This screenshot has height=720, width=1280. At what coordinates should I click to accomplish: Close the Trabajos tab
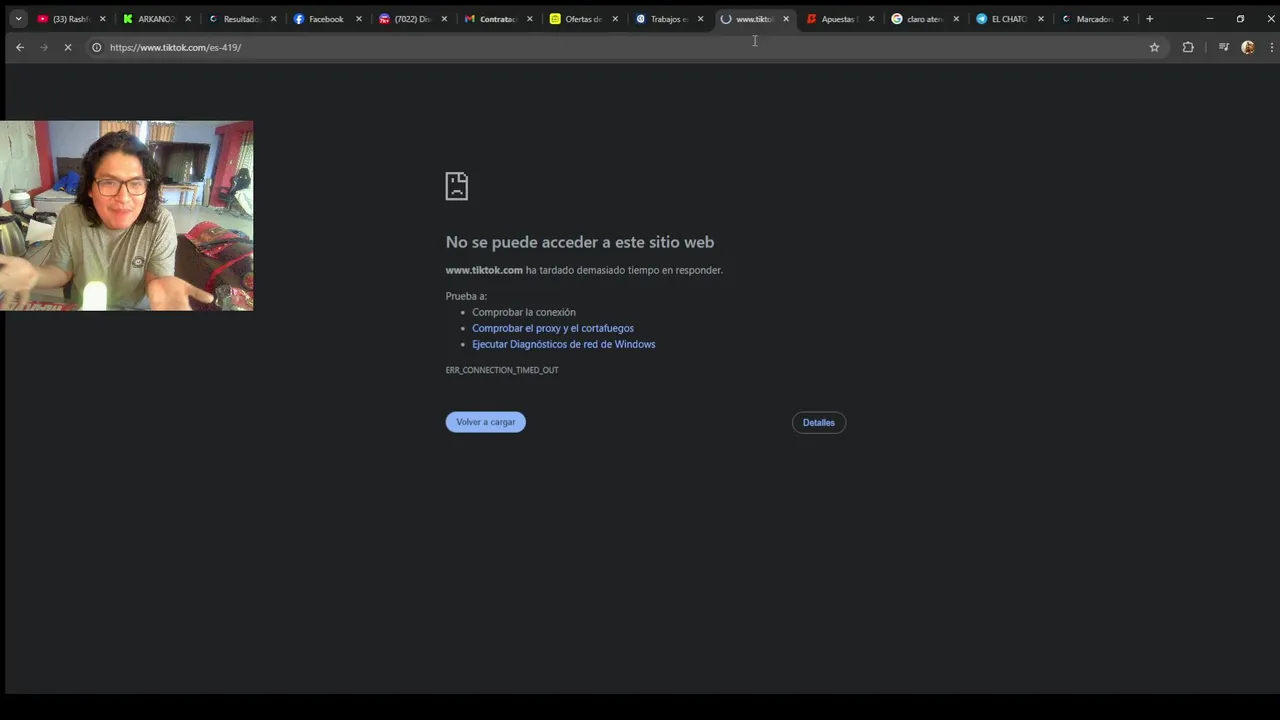tap(700, 19)
